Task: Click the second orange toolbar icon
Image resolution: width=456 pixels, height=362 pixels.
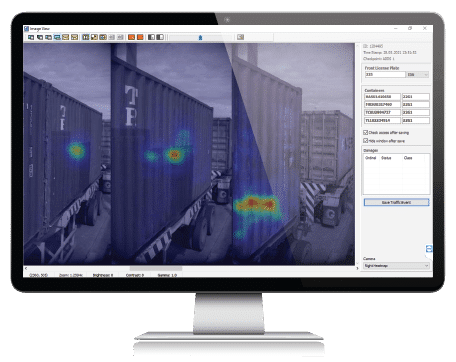Action: pyautogui.click(x=140, y=37)
